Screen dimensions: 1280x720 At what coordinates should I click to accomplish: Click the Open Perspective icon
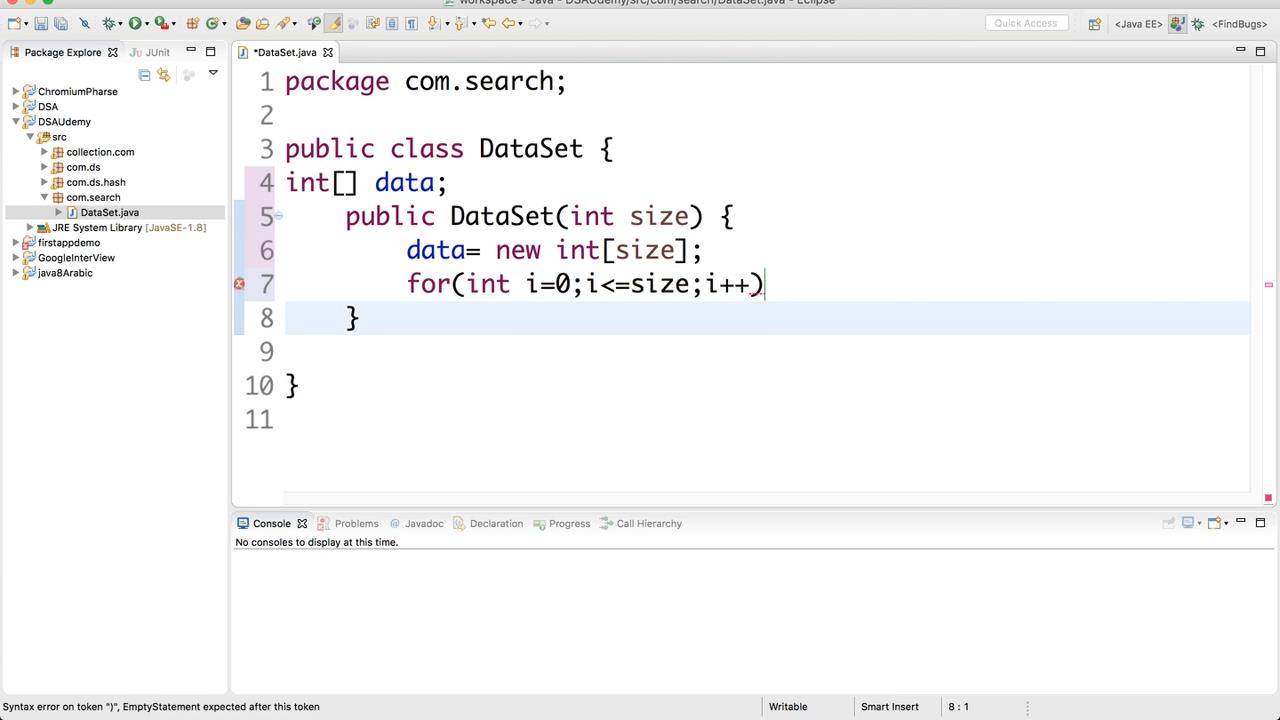(x=1094, y=23)
